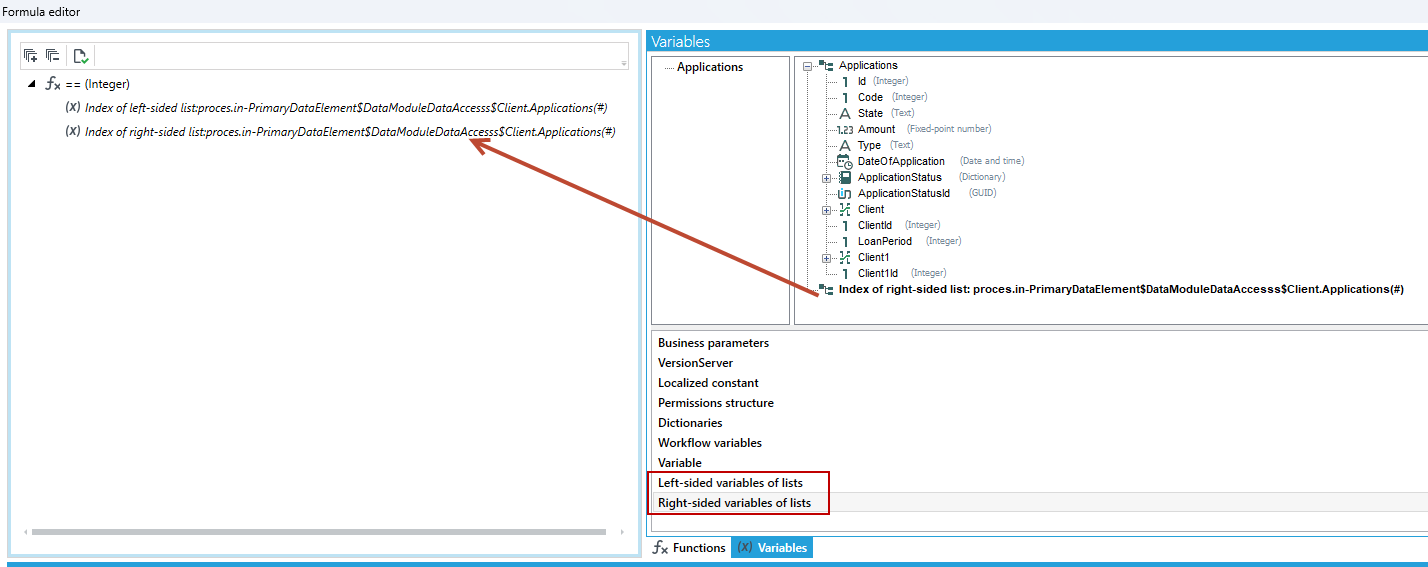1428x567 pixels.
Task: Select Applications root node label in tree
Action: [868, 66]
